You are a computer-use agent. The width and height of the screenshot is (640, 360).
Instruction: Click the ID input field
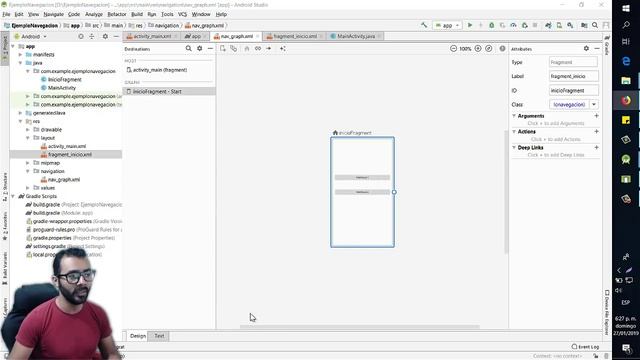coord(573,91)
